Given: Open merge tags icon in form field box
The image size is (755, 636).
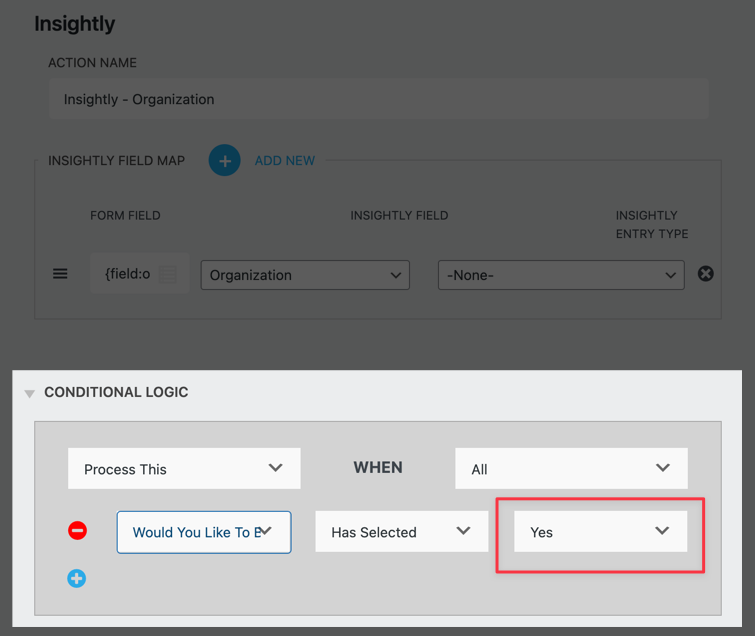Looking at the screenshot, I should click(168, 274).
